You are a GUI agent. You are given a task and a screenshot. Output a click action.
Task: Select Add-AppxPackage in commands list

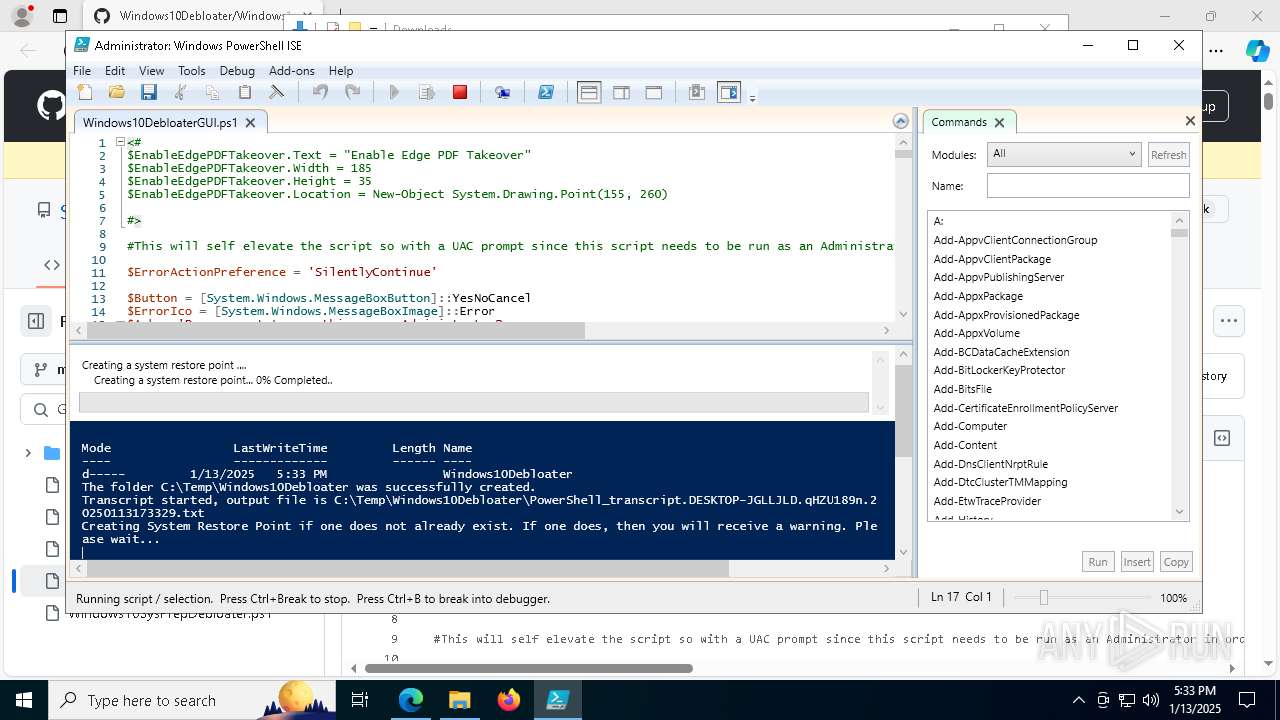point(978,296)
